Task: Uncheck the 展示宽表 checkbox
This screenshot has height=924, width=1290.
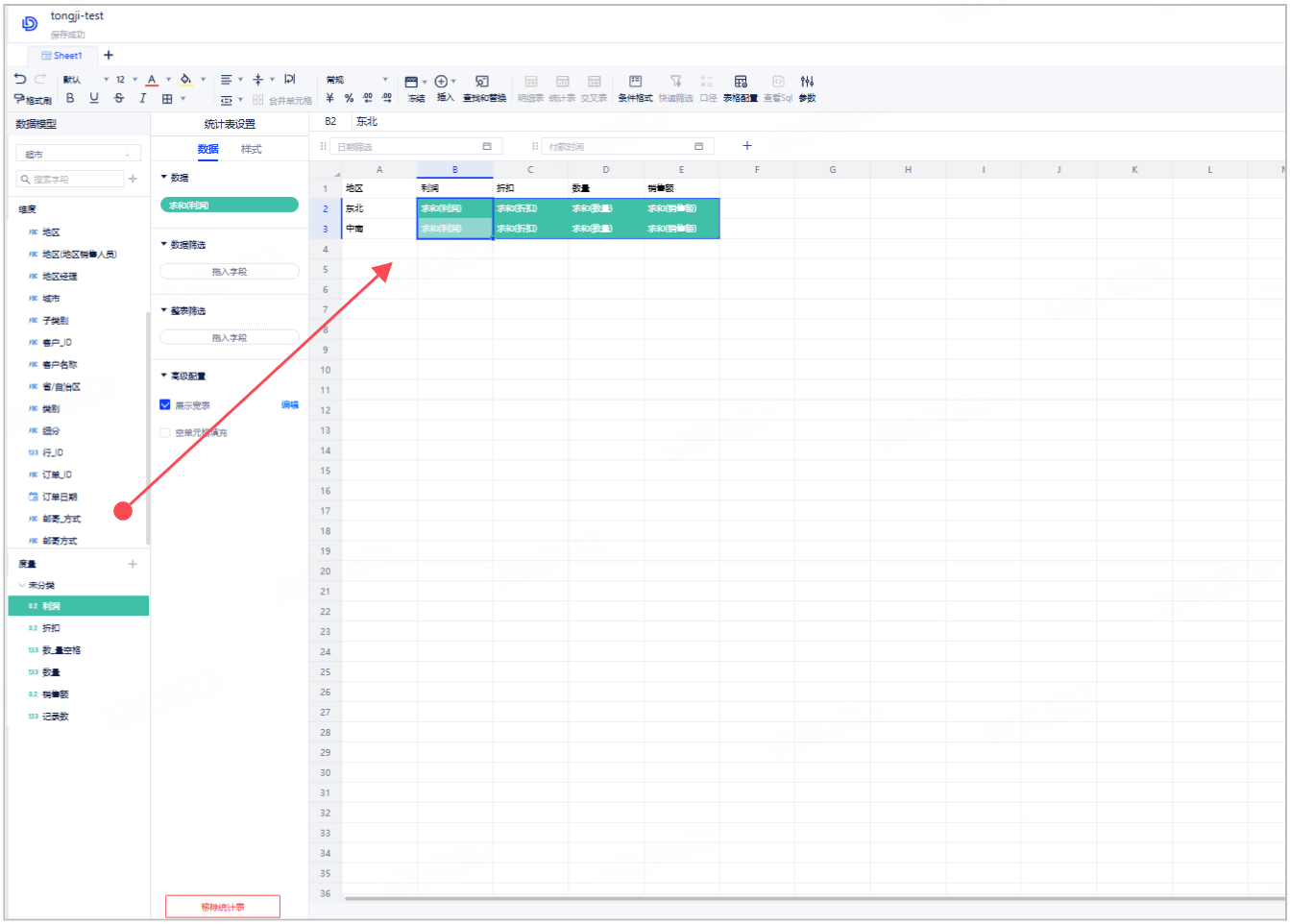Action: click(165, 405)
